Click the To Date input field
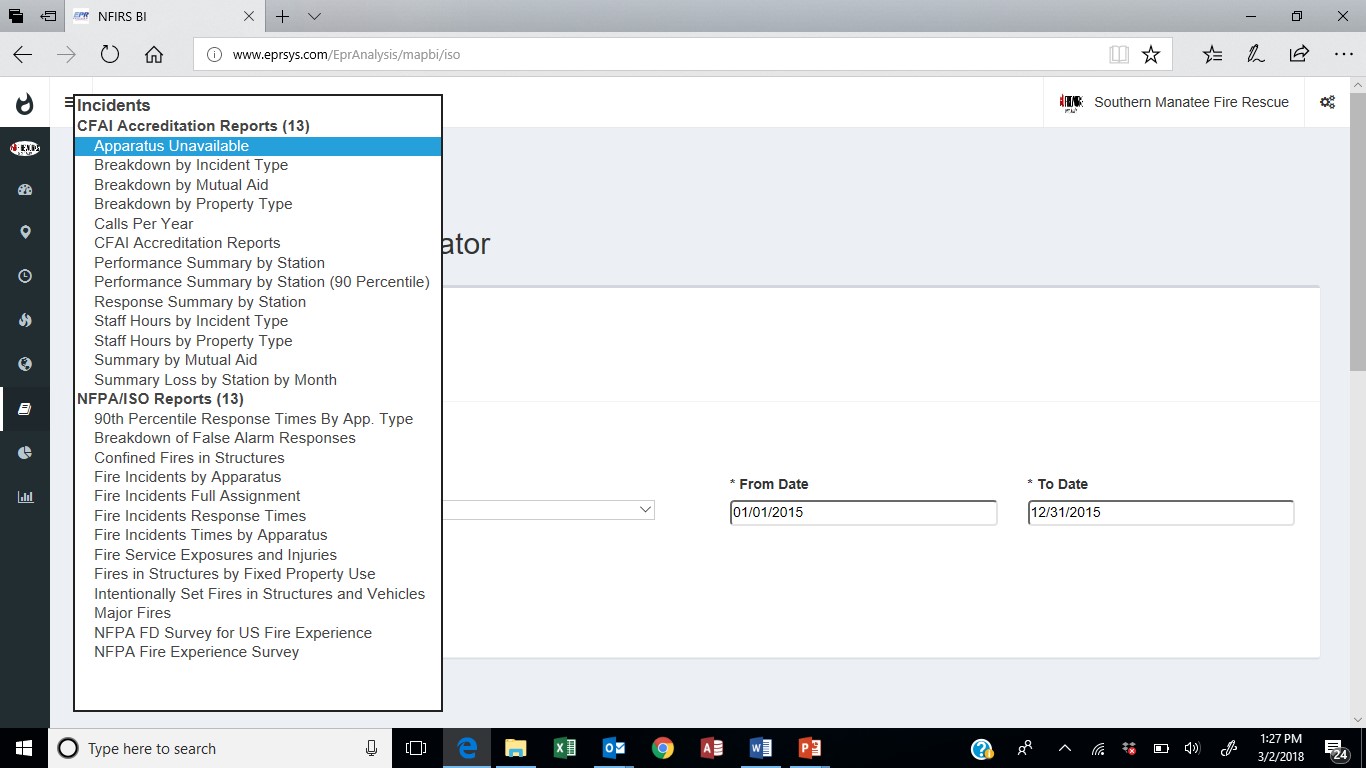The image size is (1366, 768). 1160,512
